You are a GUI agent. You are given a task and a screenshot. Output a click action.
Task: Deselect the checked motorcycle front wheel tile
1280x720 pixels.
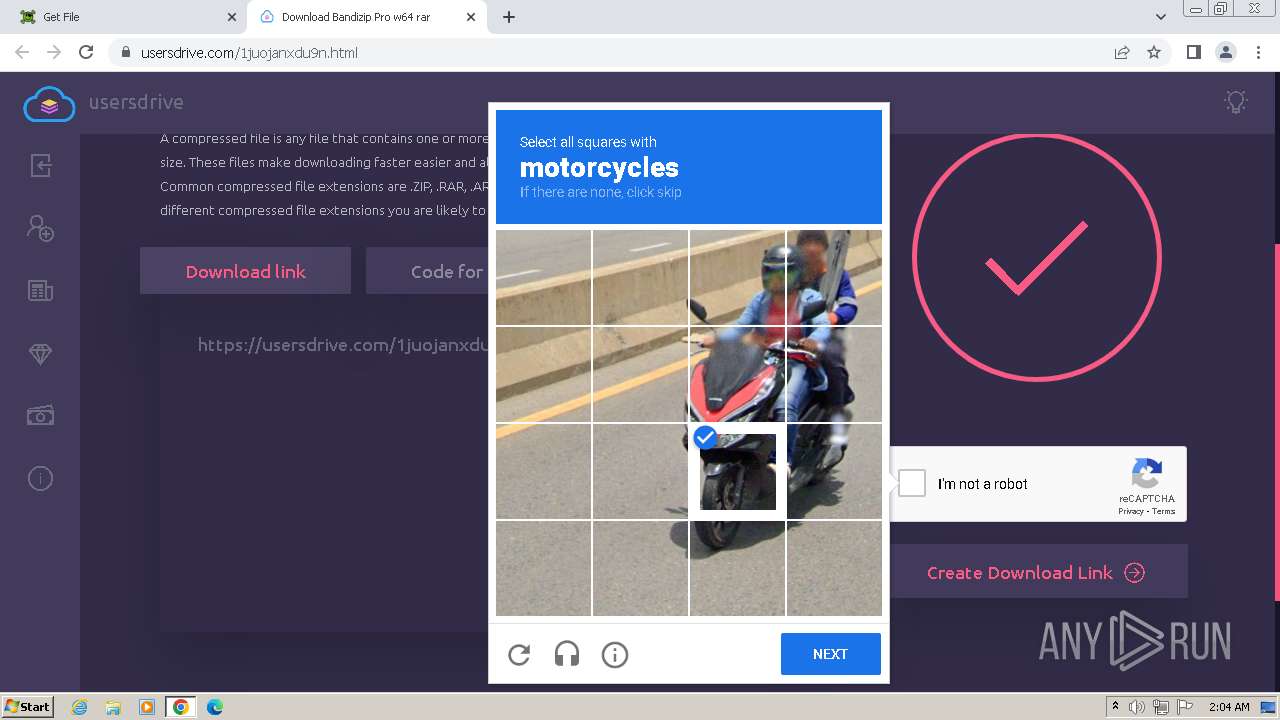[x=738, y=471]
